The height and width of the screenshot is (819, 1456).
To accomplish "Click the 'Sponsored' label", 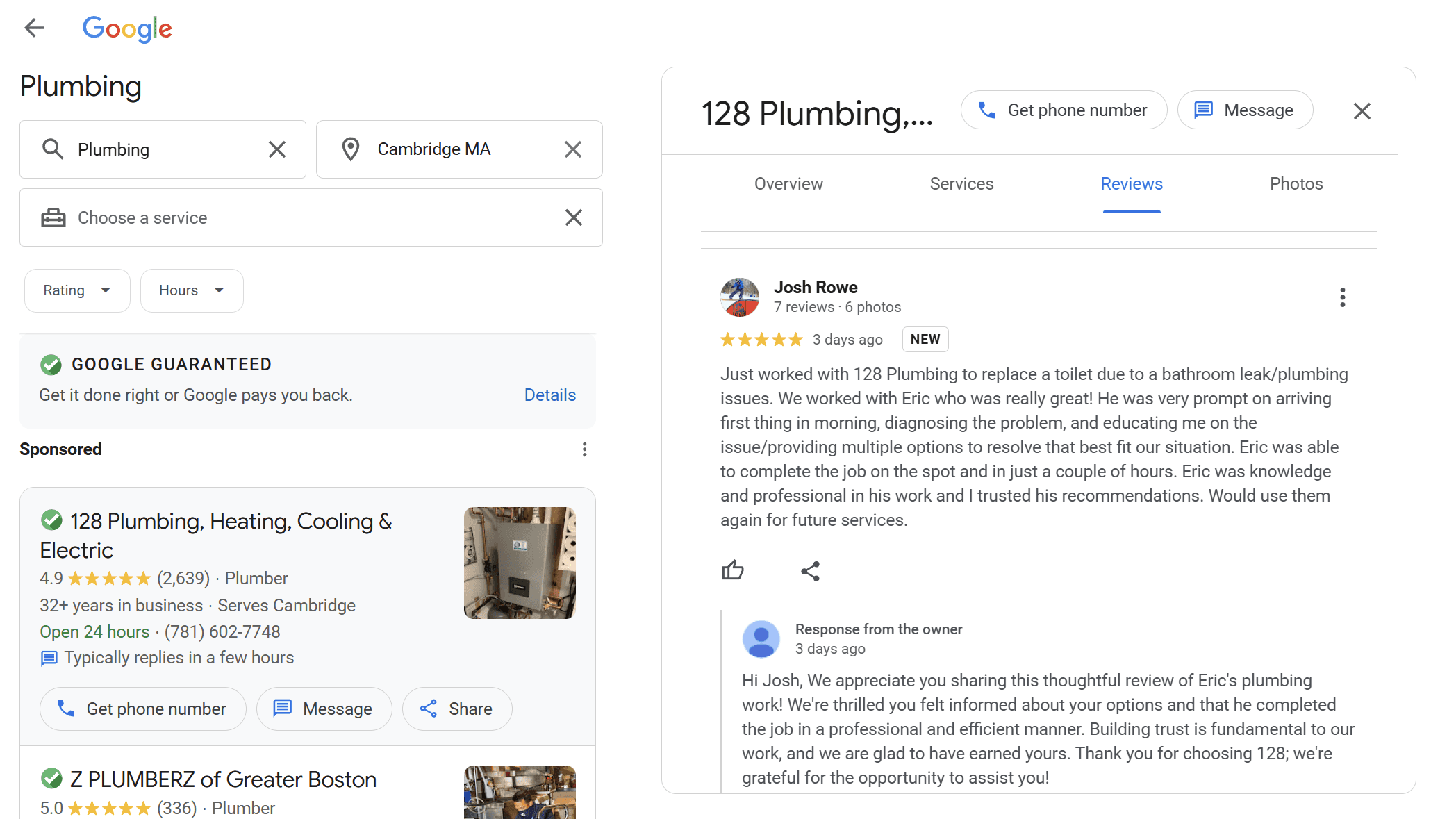I will click(60, 449).
